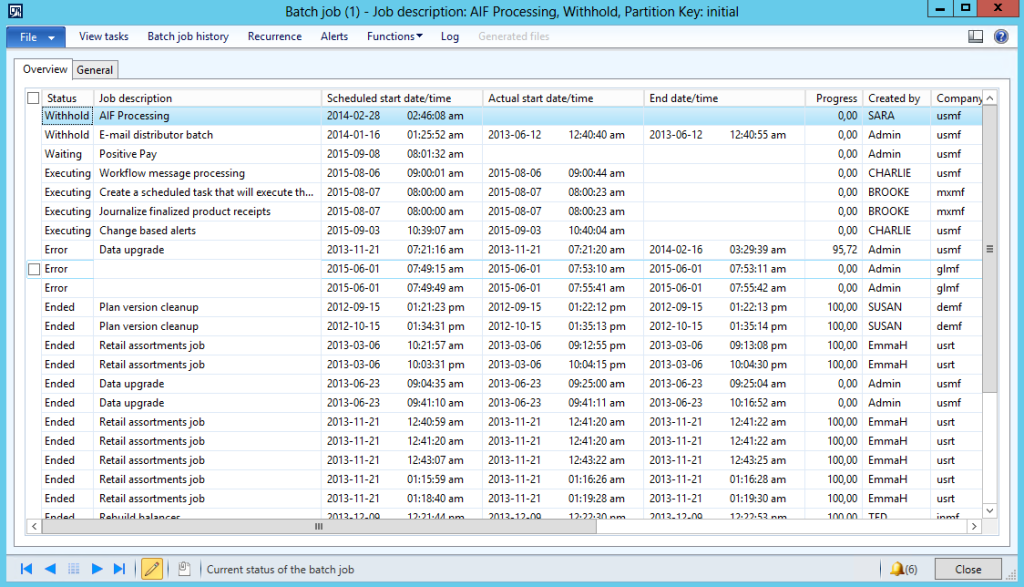Sort by Scheduled start date/time header
1024x587 pixels.
coord(402,98)
